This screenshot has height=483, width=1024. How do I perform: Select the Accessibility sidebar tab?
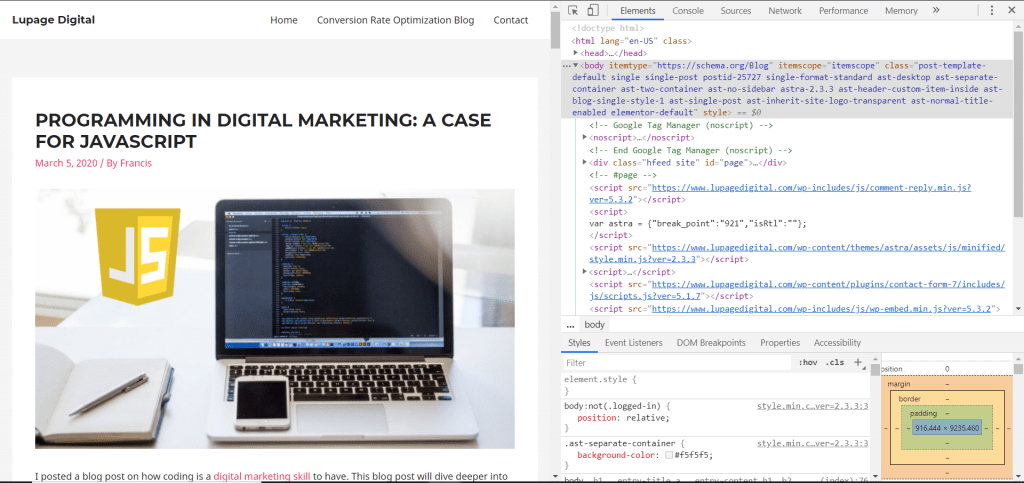click(837, 343)
